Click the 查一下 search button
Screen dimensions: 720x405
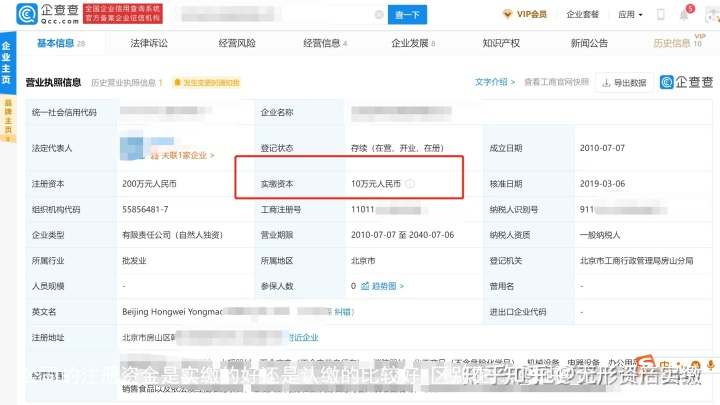407,15
